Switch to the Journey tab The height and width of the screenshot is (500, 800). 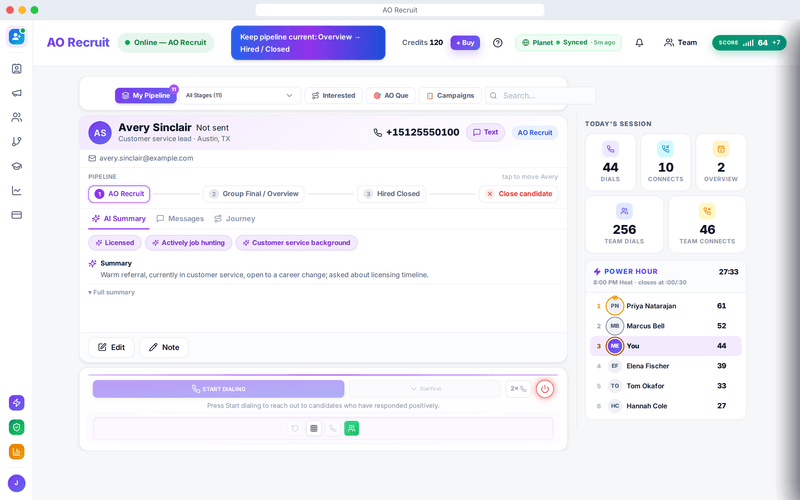235,218
